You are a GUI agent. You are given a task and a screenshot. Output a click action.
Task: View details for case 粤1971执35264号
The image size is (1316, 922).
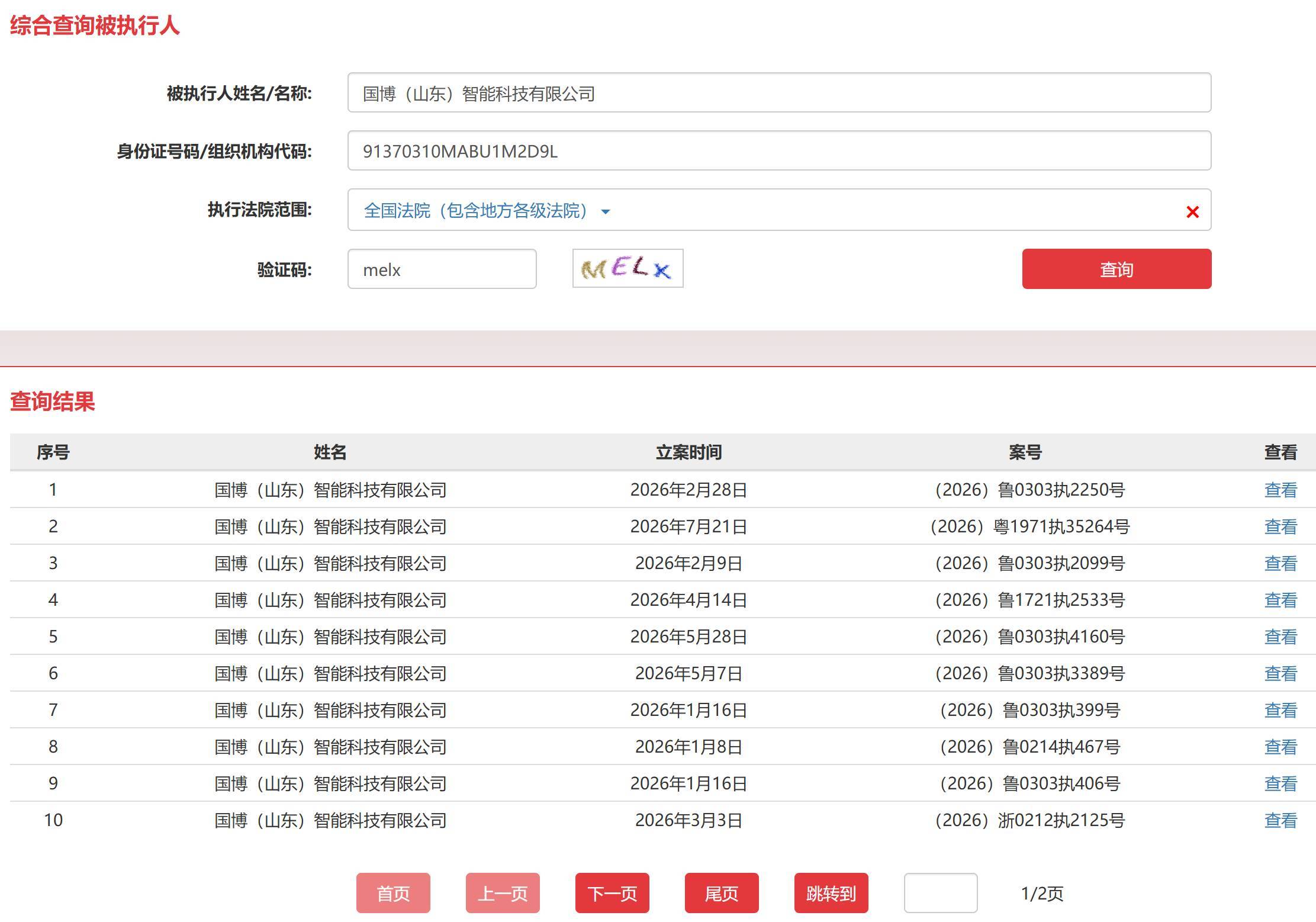1280,526
